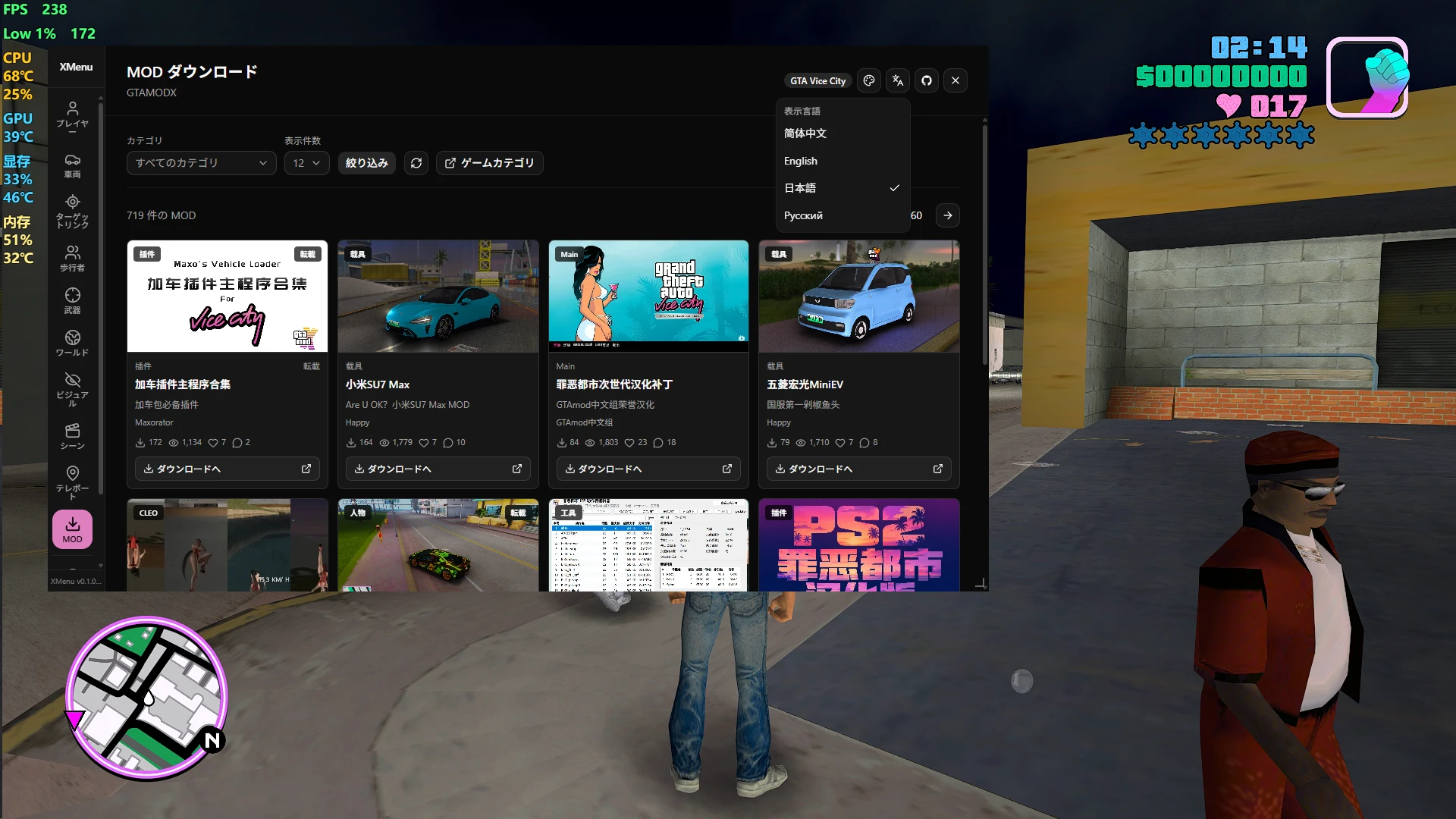Click the refresh mod list icon

coord(416,163)
